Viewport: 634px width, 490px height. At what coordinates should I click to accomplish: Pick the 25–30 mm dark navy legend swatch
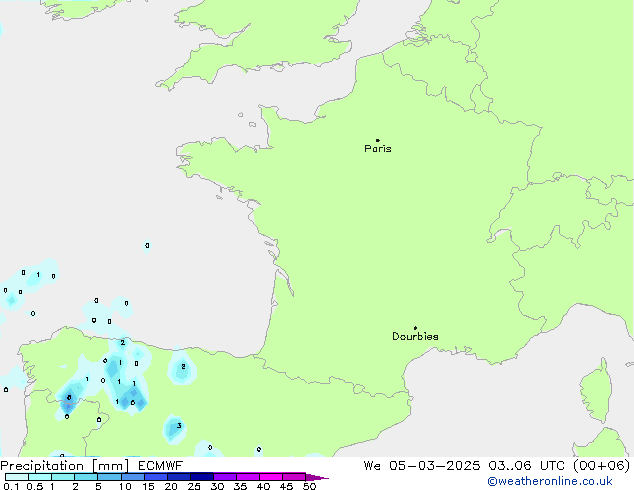pyautogui.click(x=202, y=477)
